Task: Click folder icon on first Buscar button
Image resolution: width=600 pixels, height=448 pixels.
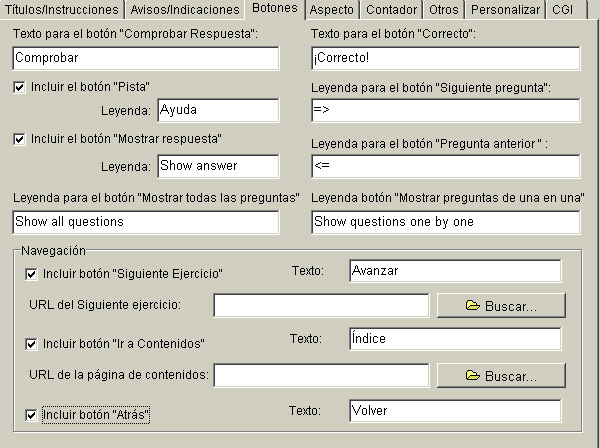Action: [x=474, y=306]
